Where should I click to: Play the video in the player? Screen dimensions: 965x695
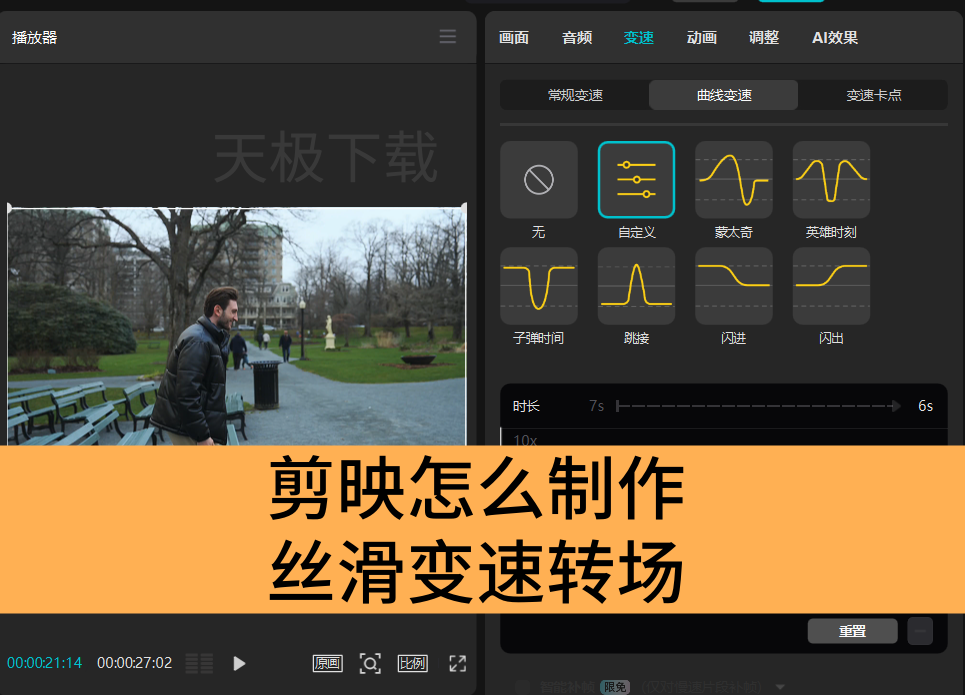tap(239, 663)
